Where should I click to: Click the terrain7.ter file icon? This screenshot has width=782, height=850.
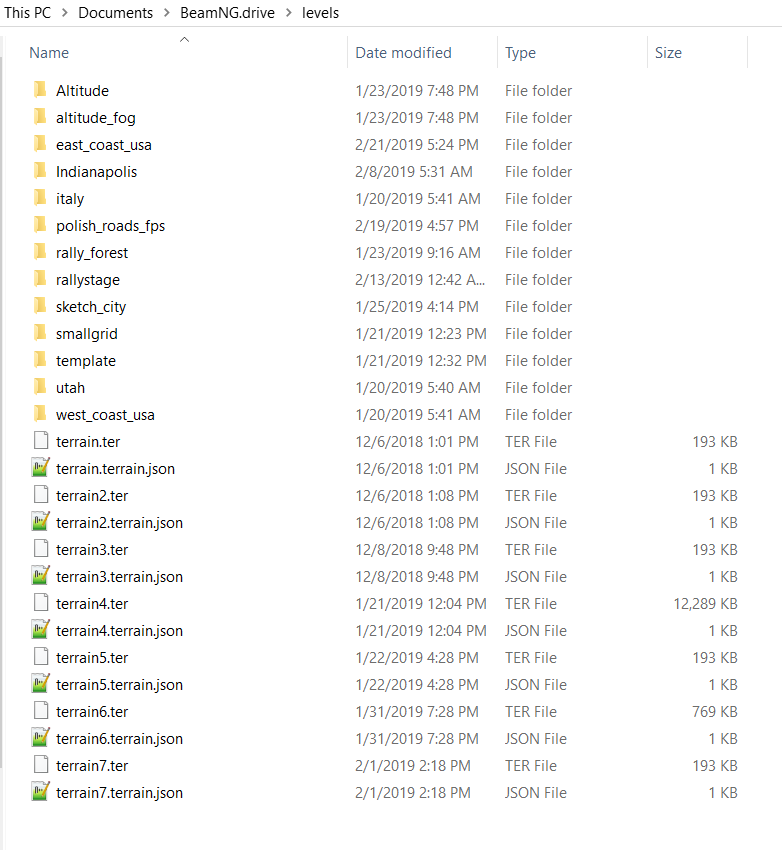coord(41,765)
